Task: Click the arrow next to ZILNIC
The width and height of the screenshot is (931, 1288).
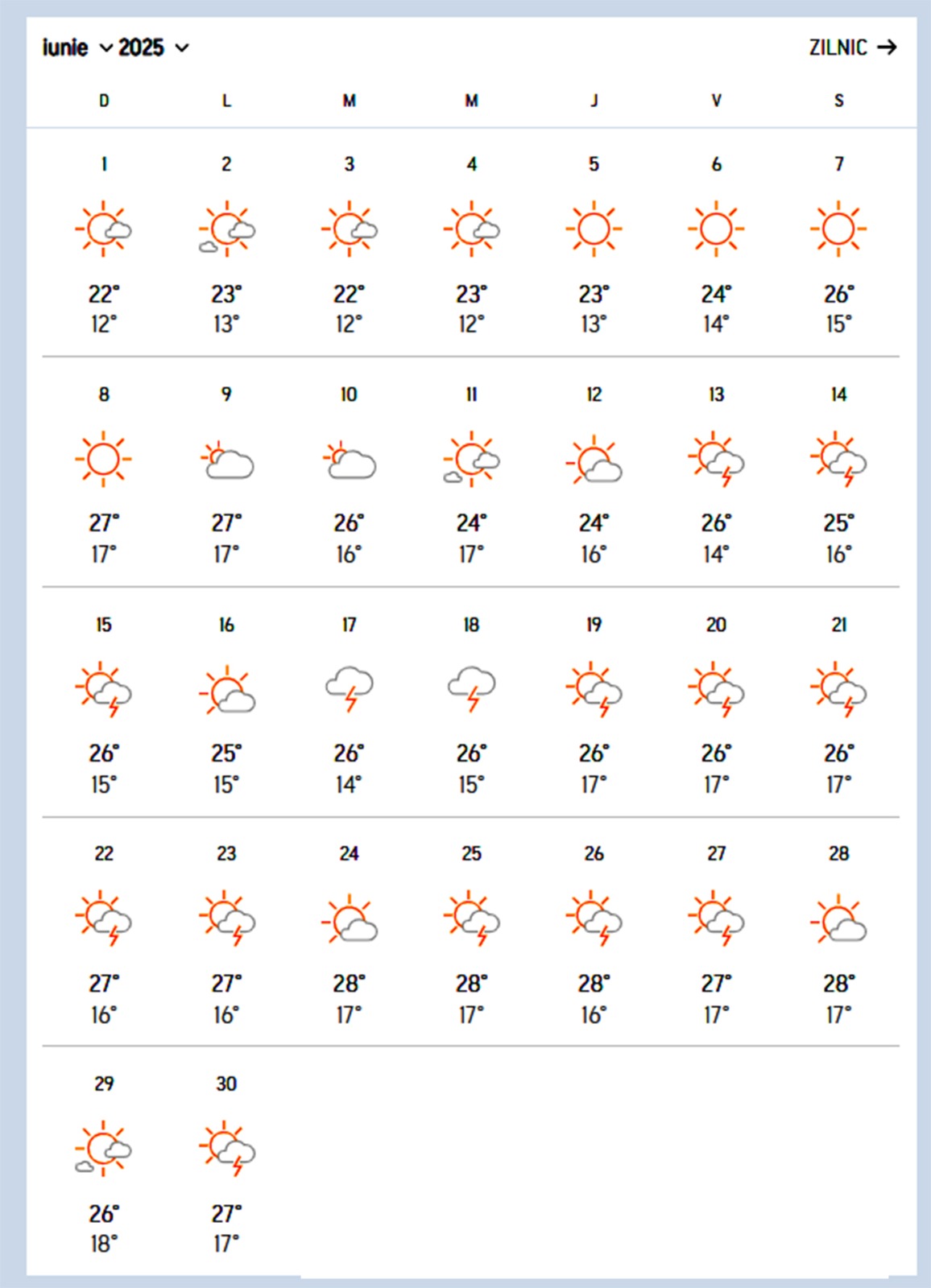Action: (x=887, y=47)
